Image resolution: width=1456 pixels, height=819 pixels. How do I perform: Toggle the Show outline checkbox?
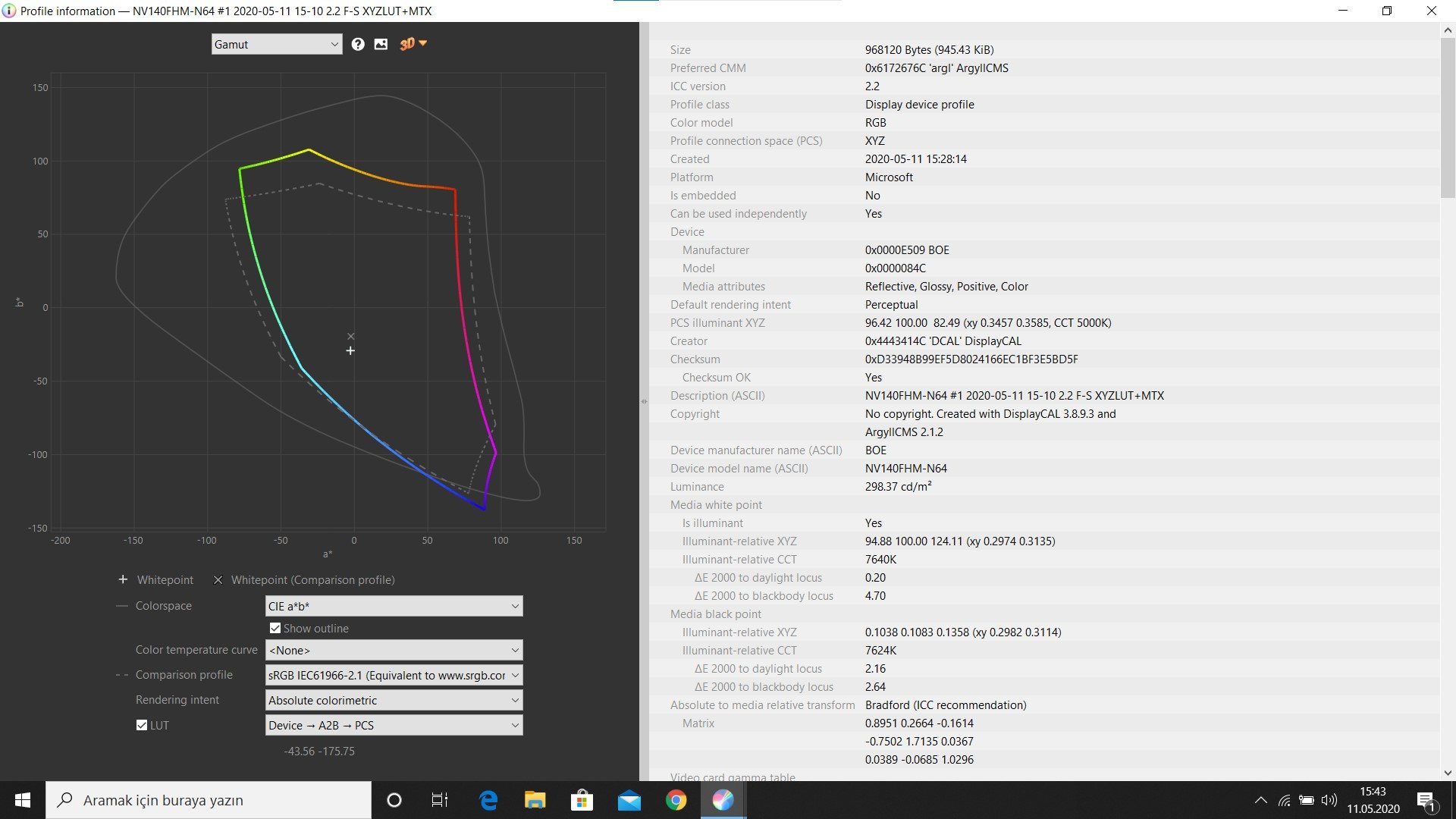275,629
